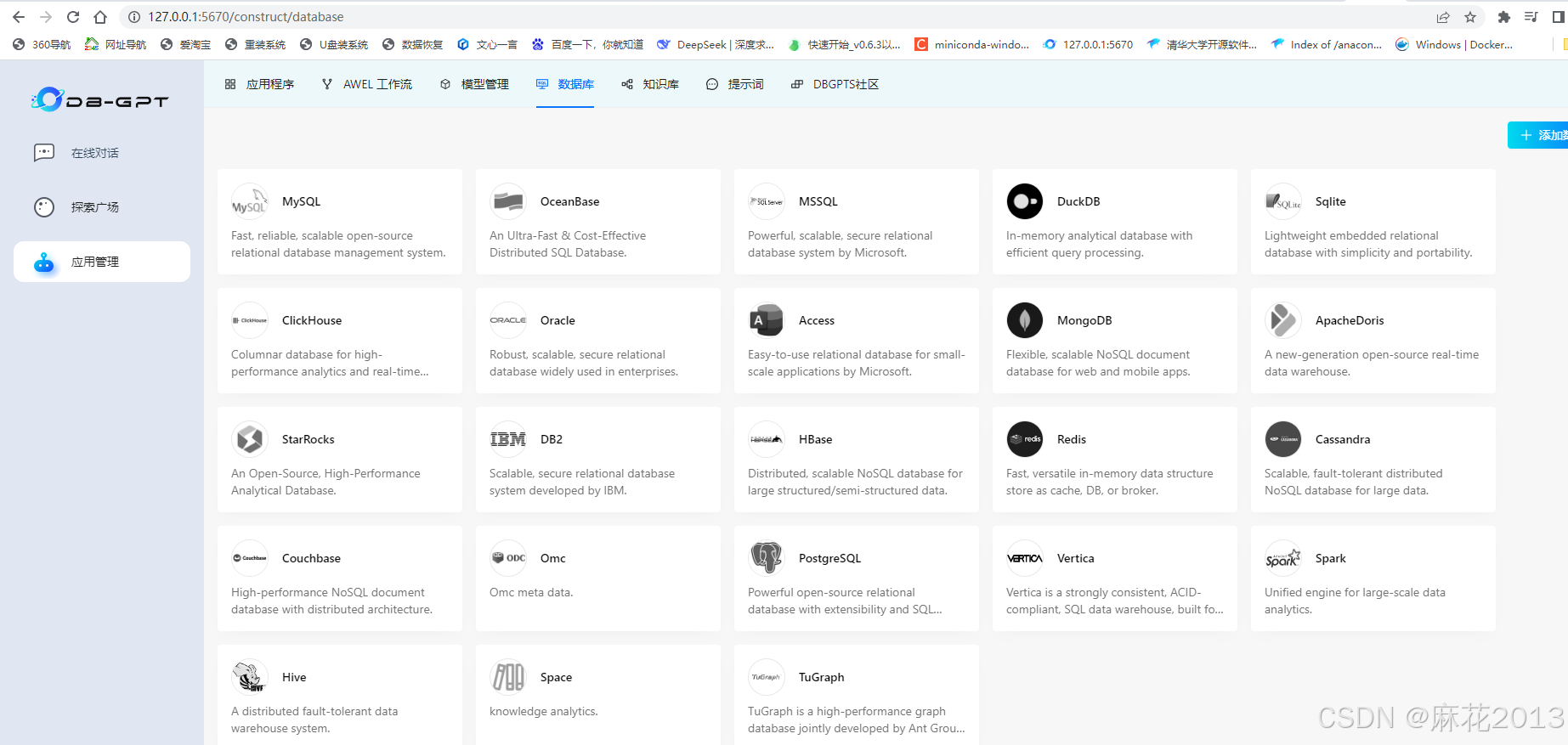This screenshot has height=745, width=1568.
Task: Open 探索广场 in the sidebar
Action: click(102, 207)
